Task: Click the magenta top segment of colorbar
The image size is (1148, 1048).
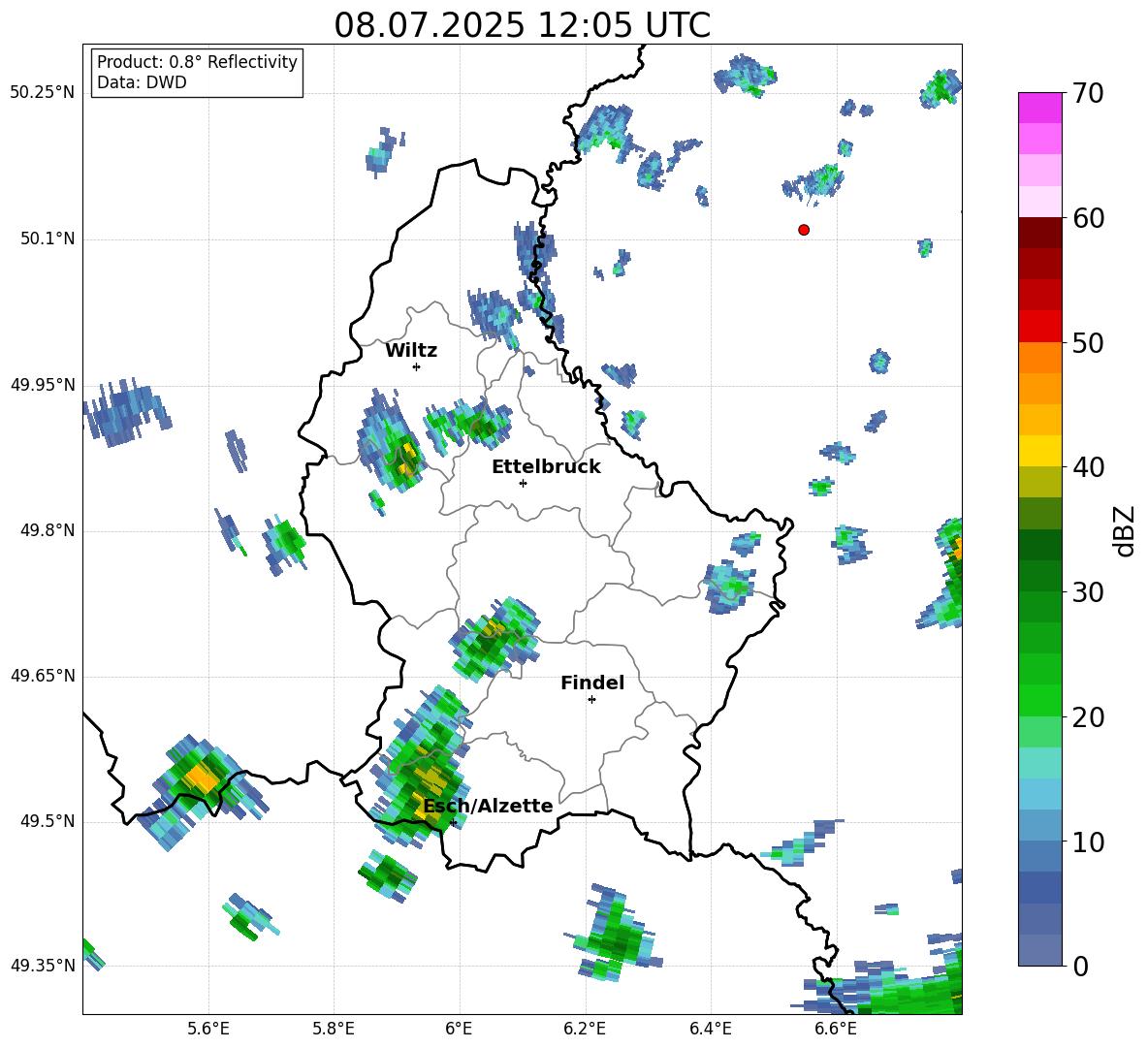Action: click(1039, 108)
